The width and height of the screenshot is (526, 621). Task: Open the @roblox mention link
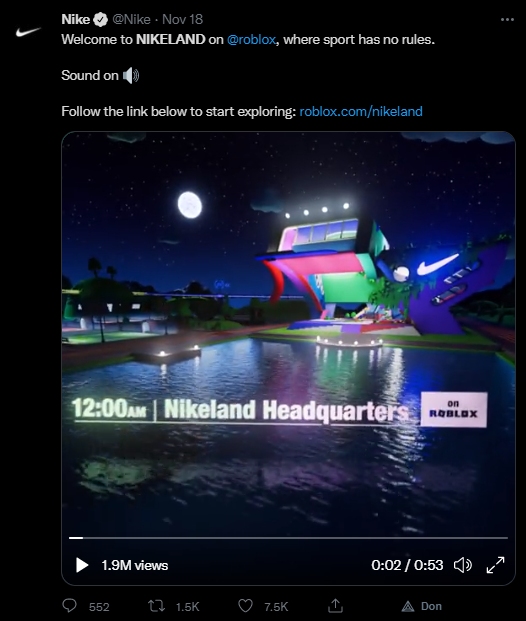252,40
